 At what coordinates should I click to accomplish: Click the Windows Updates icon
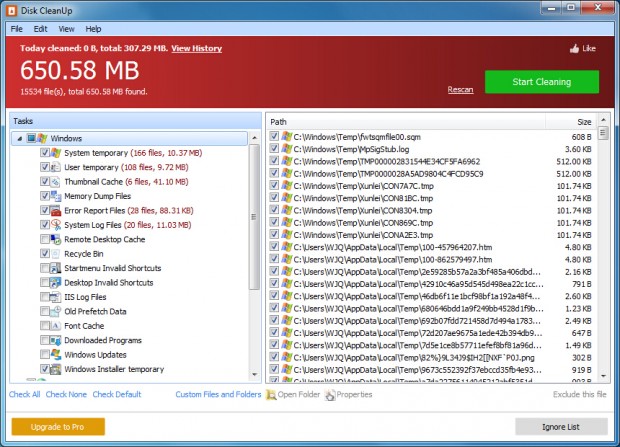tap(56, 355)
